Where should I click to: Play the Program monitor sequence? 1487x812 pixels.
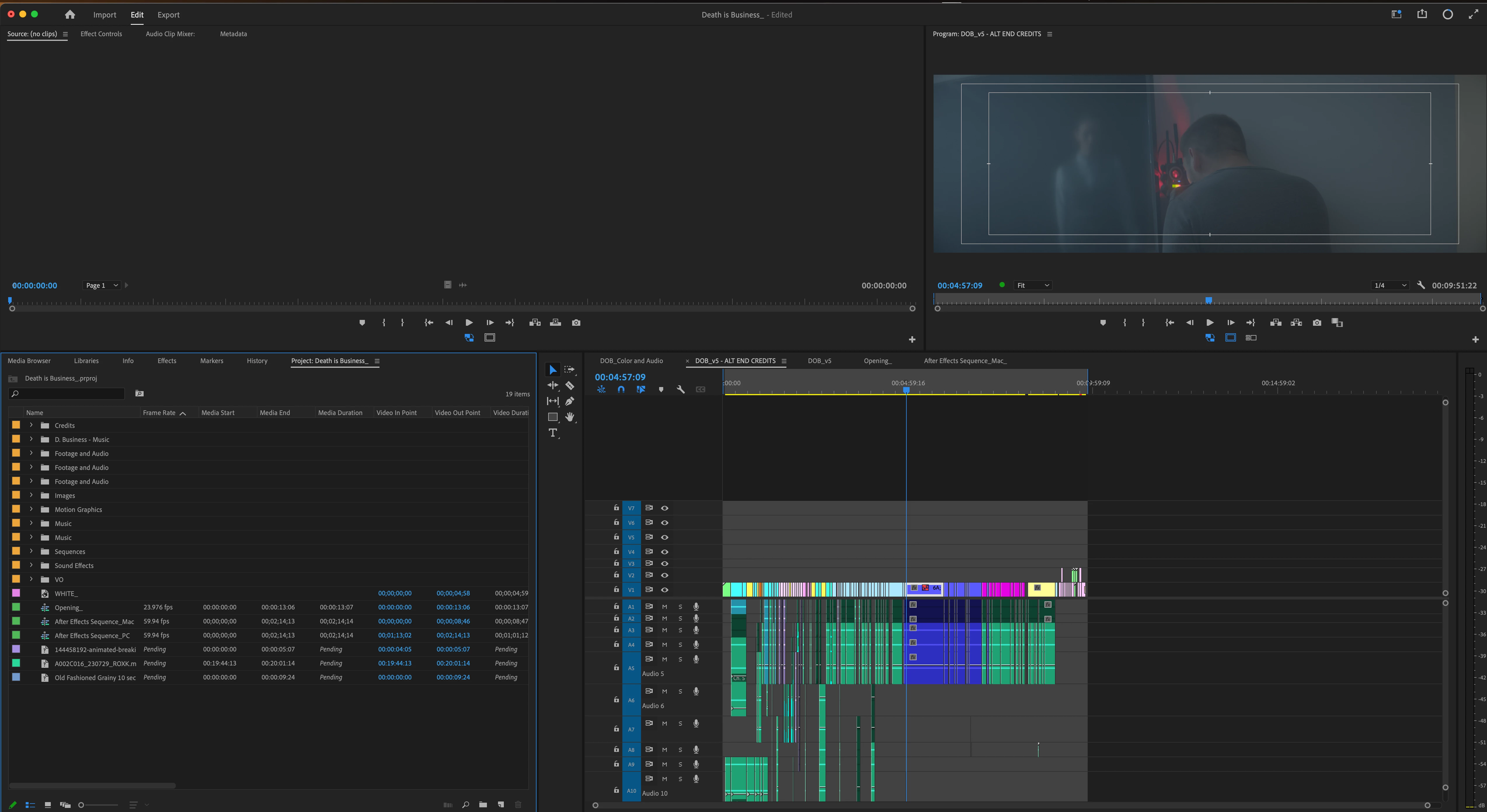point(1210,323)
